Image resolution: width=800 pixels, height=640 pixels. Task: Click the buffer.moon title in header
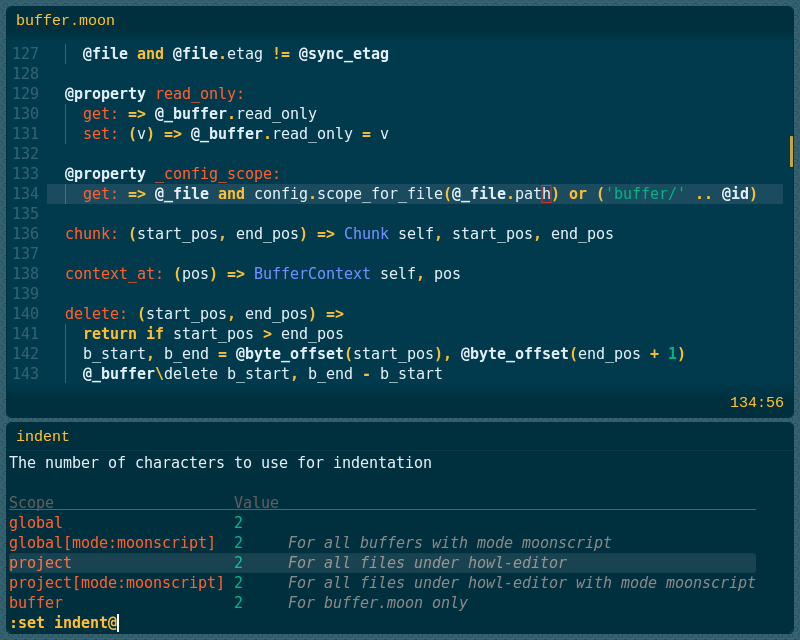65,20
